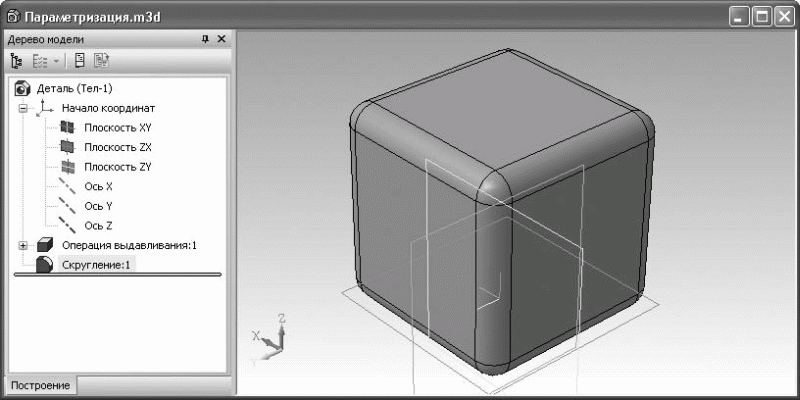Close the Дерево модели panel

point(222,39)
